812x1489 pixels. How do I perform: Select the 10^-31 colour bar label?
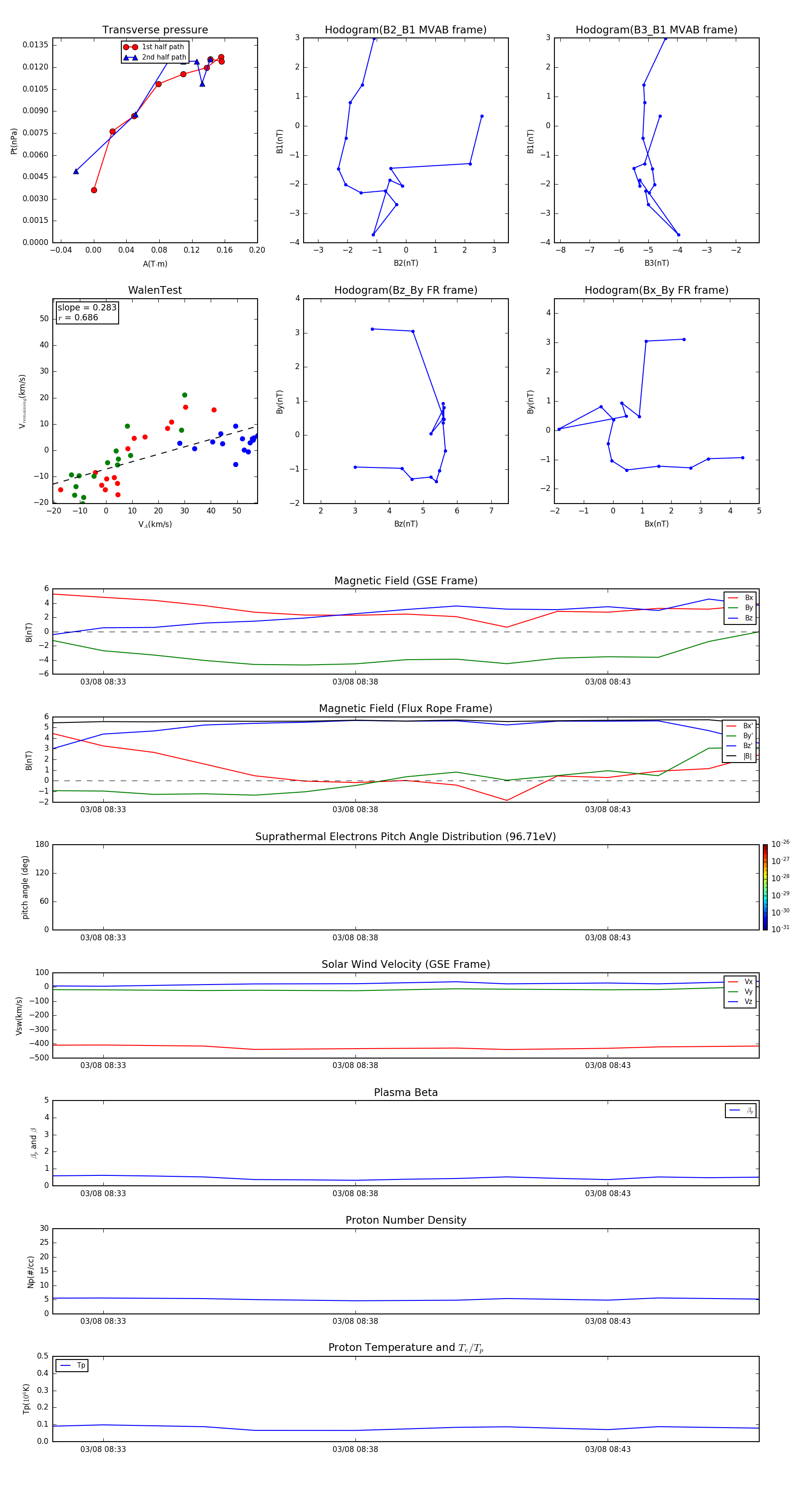pos(780,929)
